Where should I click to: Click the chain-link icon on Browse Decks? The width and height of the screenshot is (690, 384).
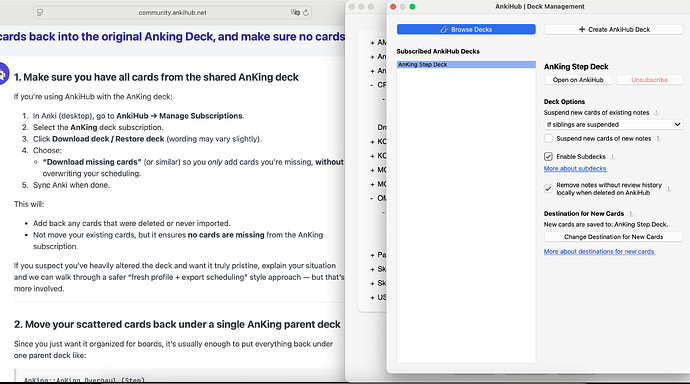point(444,29)
